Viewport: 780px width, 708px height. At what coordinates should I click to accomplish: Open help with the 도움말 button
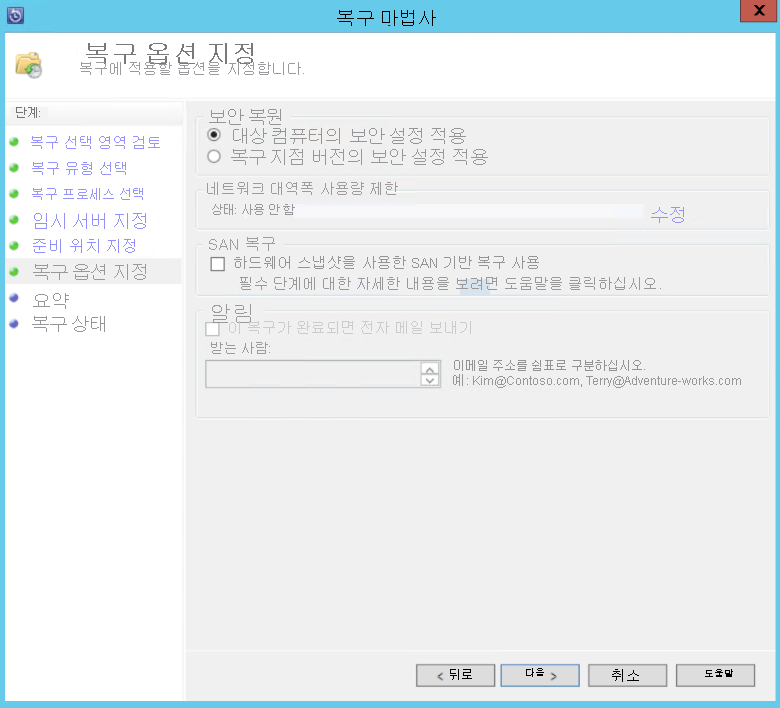click(x=715, y=675)
